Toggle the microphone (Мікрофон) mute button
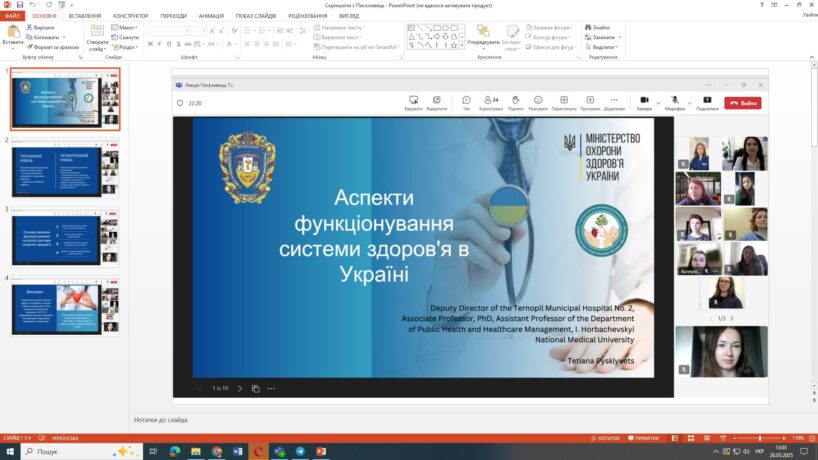The width and height of the screenshot is (818, 460). tap(676, 100)
